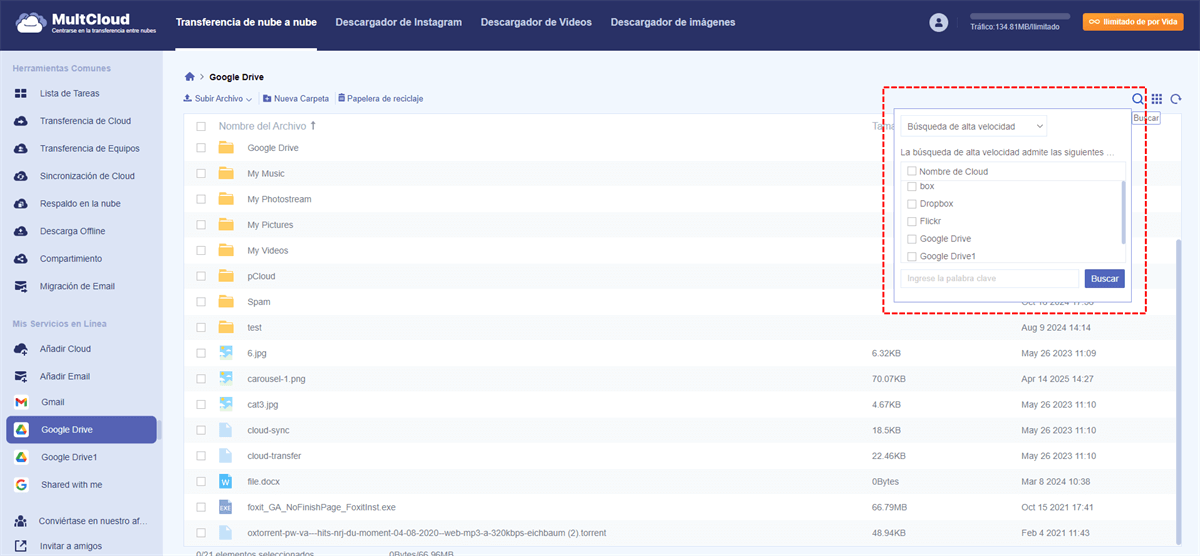This screenshot has height=556, width=1200.
Task: Click Ilimitado de por Vida button
Action: click(x=1134, y=22)
